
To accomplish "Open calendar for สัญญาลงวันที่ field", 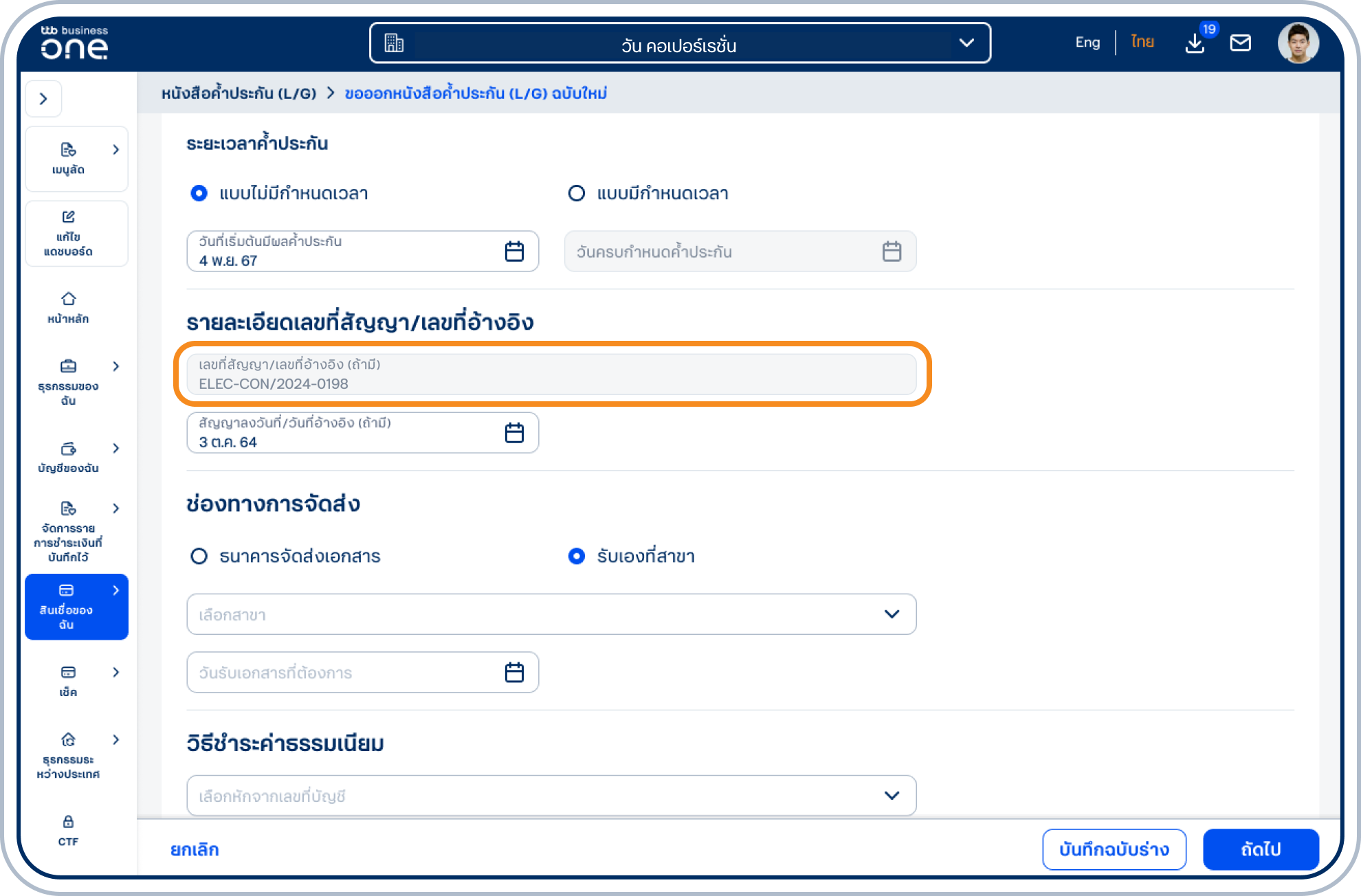I will point(514,433).
